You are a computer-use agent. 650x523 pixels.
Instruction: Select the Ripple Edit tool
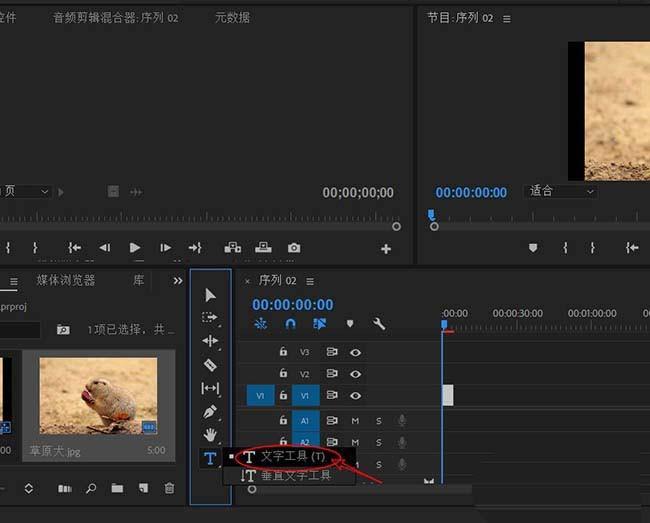coord(210,341)
